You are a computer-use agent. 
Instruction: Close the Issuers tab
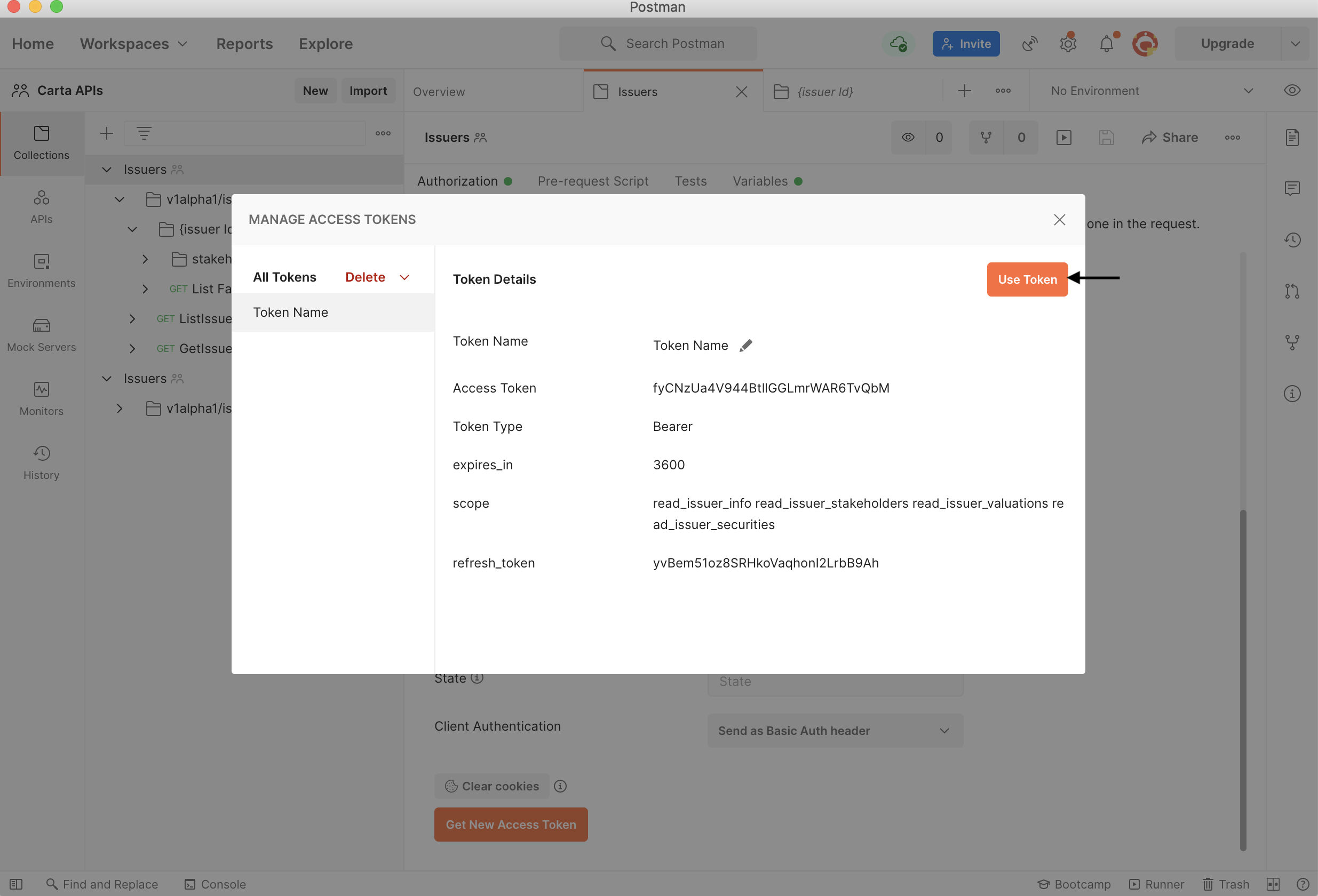741,92
